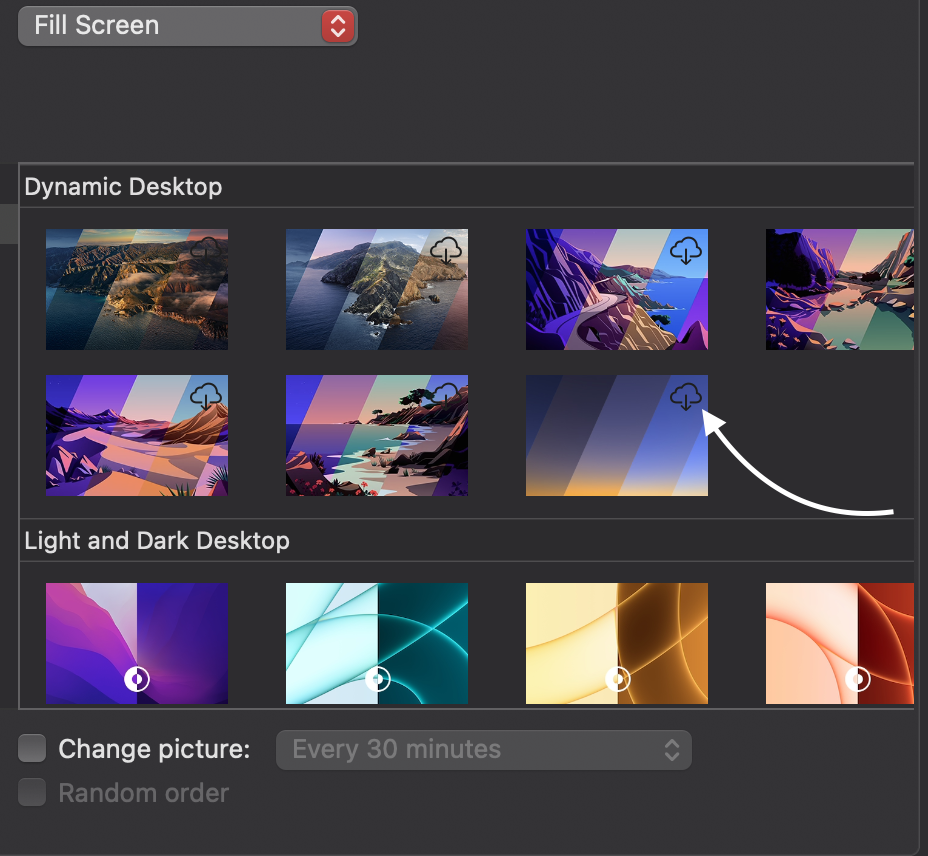928x856 pixels.
Task: Click the Change picture: label
Action: click(154, 749)
